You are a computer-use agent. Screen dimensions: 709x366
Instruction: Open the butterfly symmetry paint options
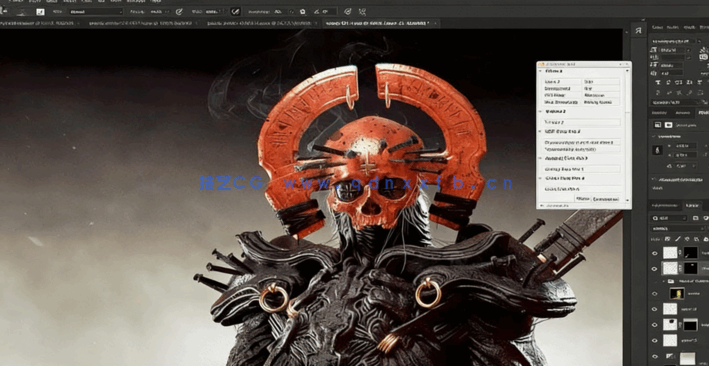(x=362, y=12)
